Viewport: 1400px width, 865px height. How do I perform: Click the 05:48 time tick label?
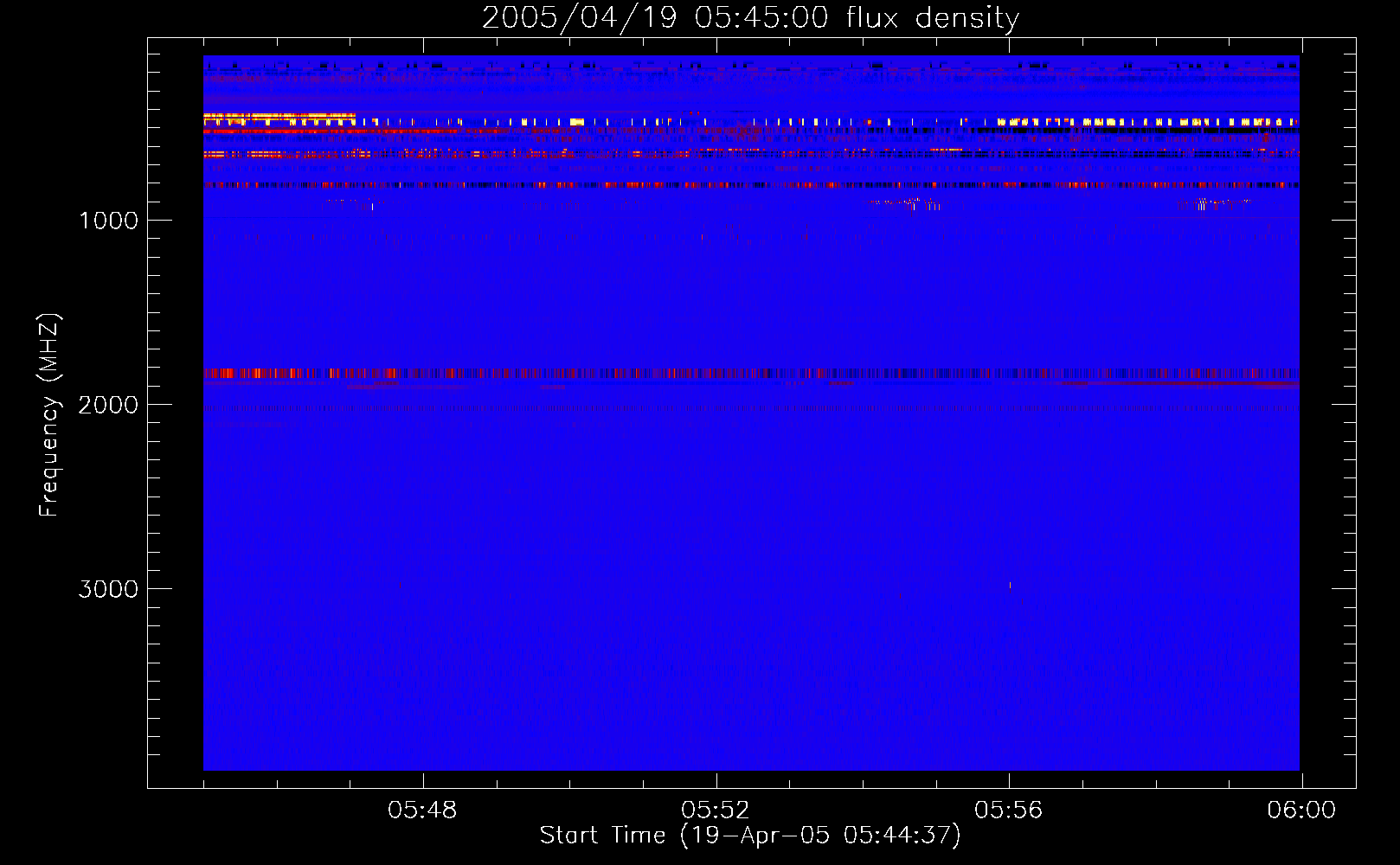click(422, 810)
